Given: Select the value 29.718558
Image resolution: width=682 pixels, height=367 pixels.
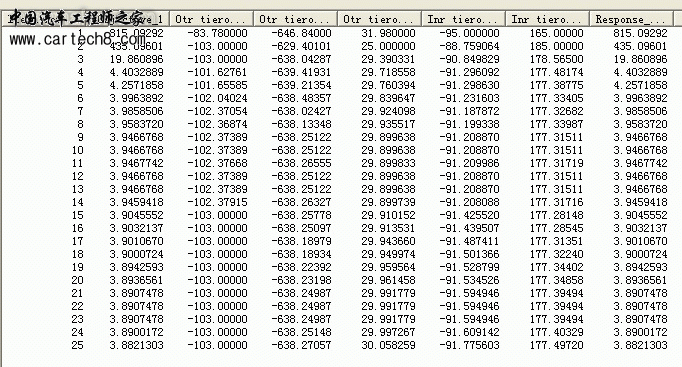Looking at the screenshot, I should pyautogui.click(x=388, y=72).
